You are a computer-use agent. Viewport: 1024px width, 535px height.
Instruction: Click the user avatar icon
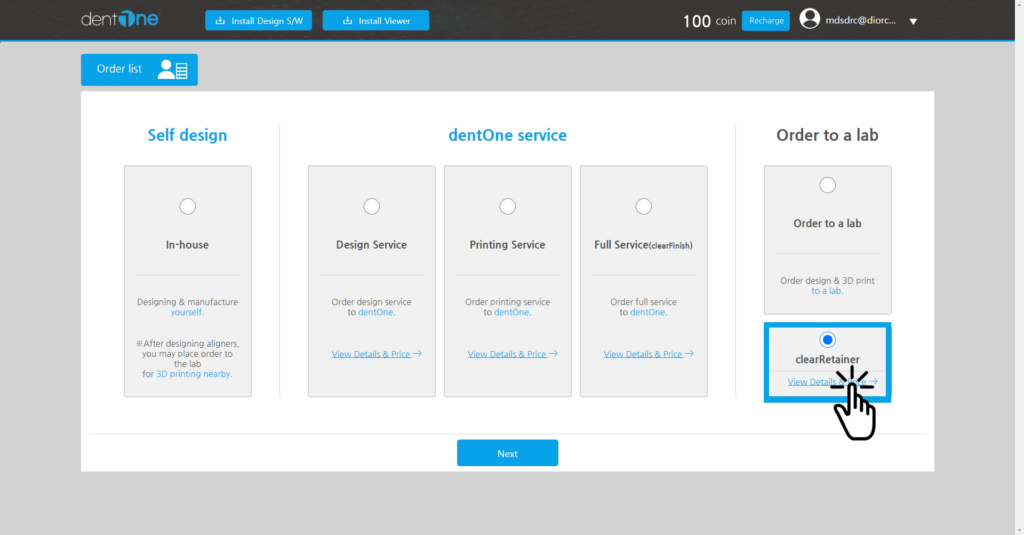(809, 18)
